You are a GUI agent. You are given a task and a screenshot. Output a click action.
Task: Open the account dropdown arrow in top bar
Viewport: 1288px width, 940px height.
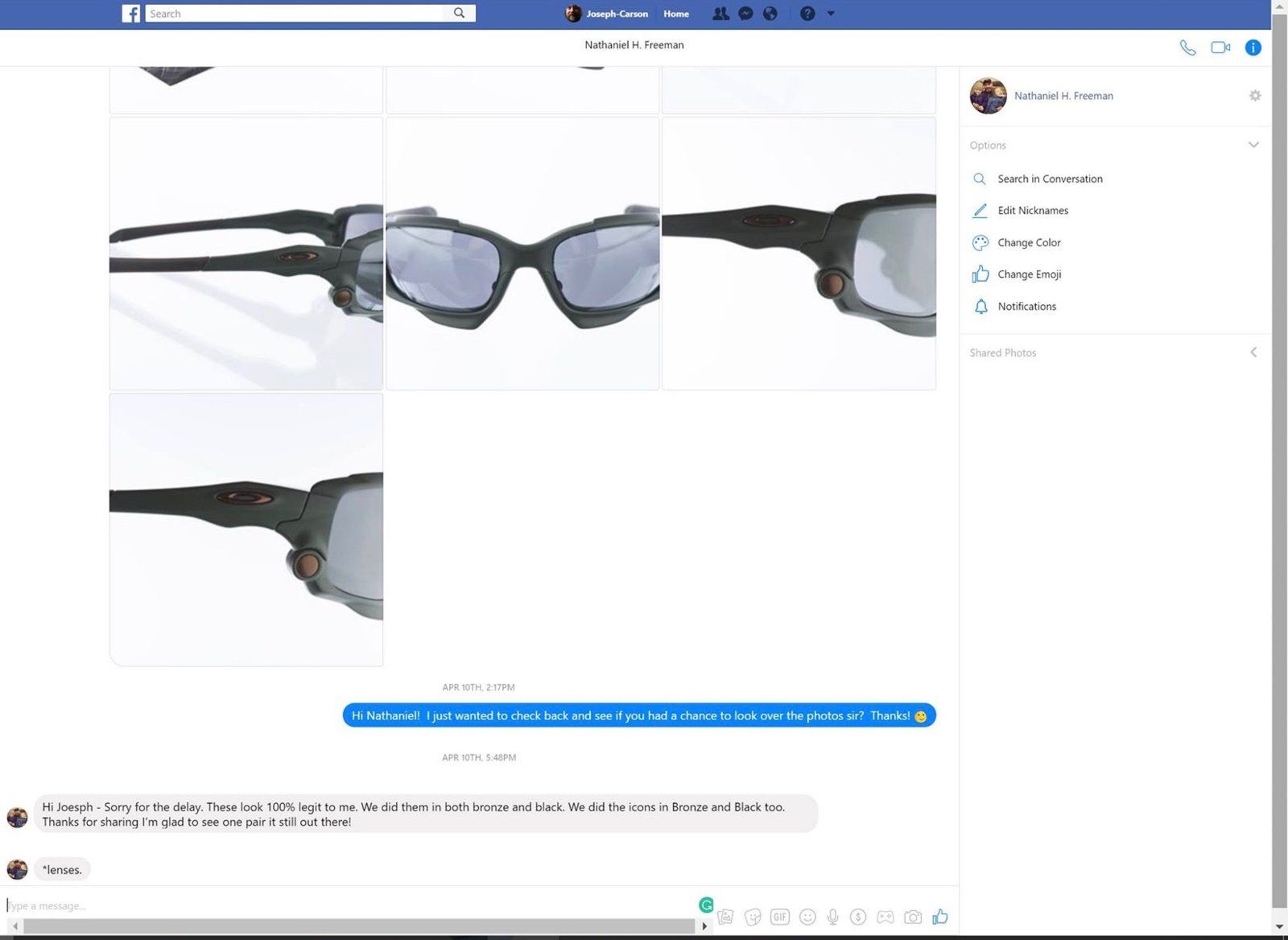point(831,14)
